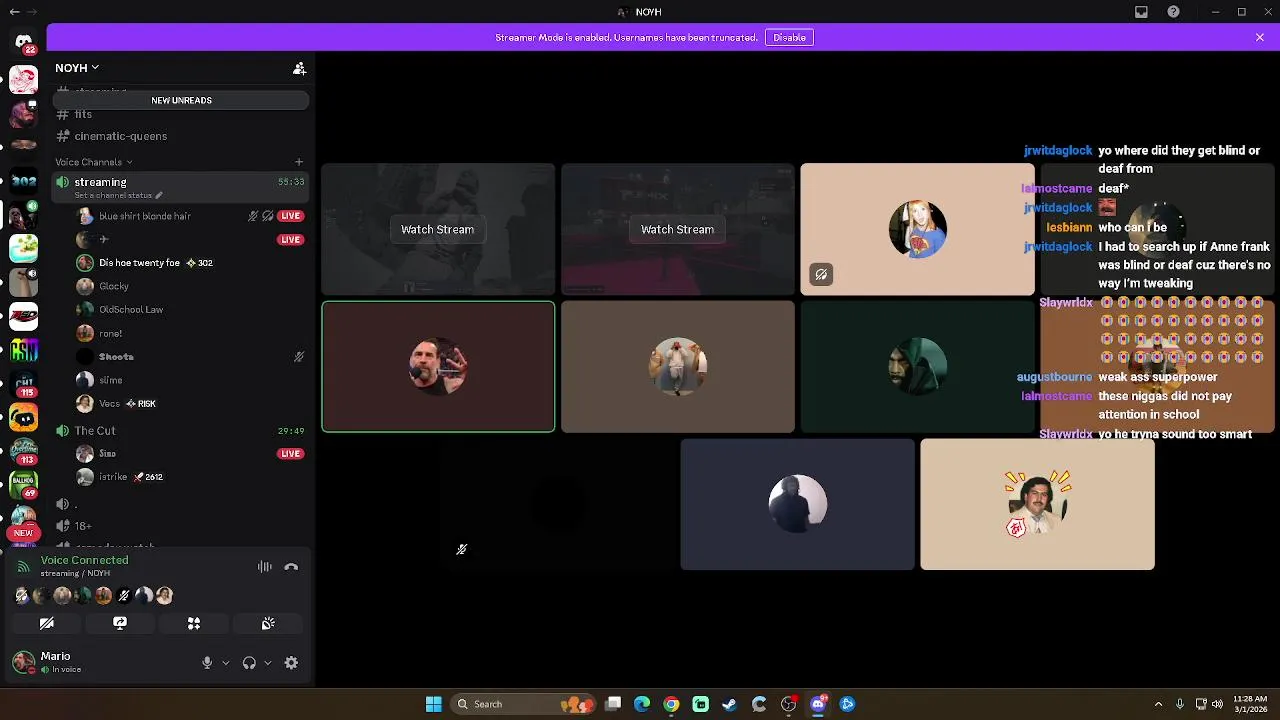1280x720 pixels.
Task: Set a channel status pencil link
Action: tap(118, 196)
